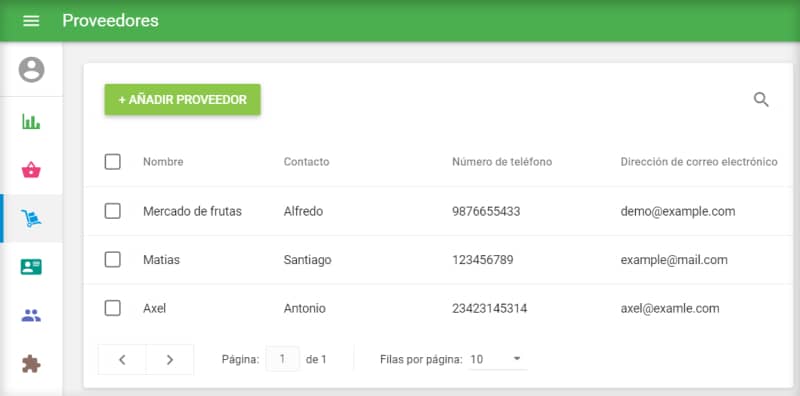The height and width of the screenshot is (396, 800).
Task: Select the blue hand truck suppliers icon
Action: click(31, 218)
